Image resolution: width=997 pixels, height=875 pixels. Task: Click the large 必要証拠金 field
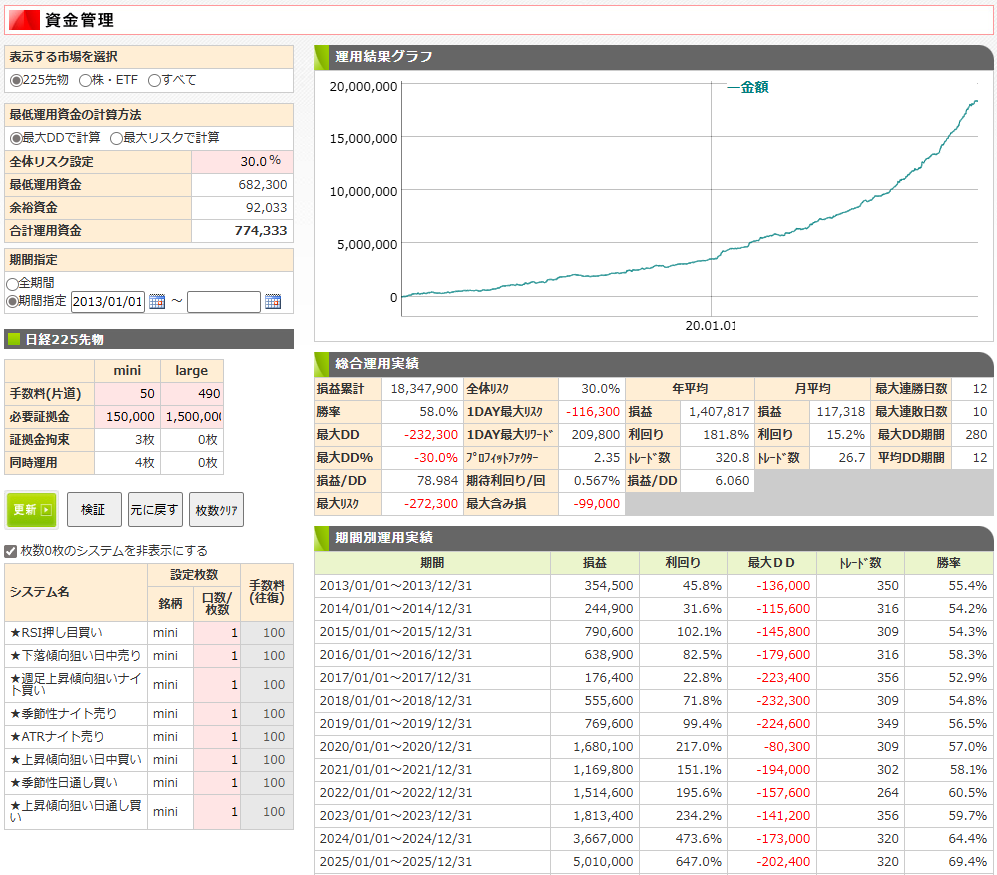(192, 417)
